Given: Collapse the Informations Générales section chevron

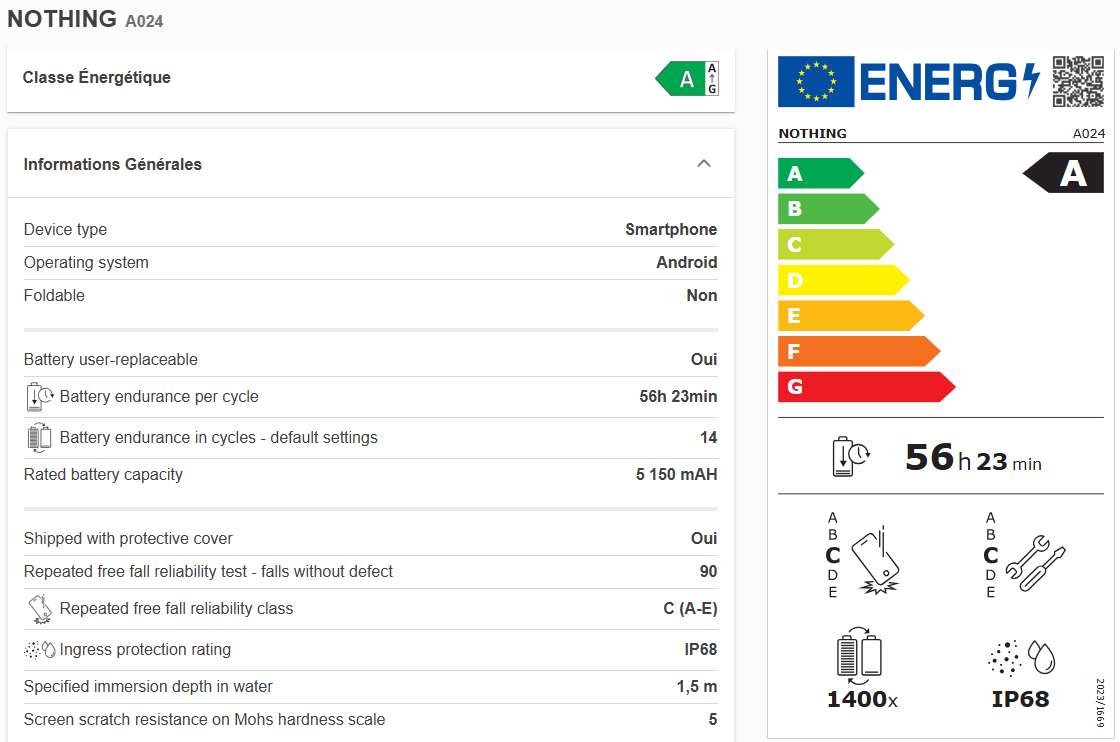Looking at the screenshot, I should (704, 164).
